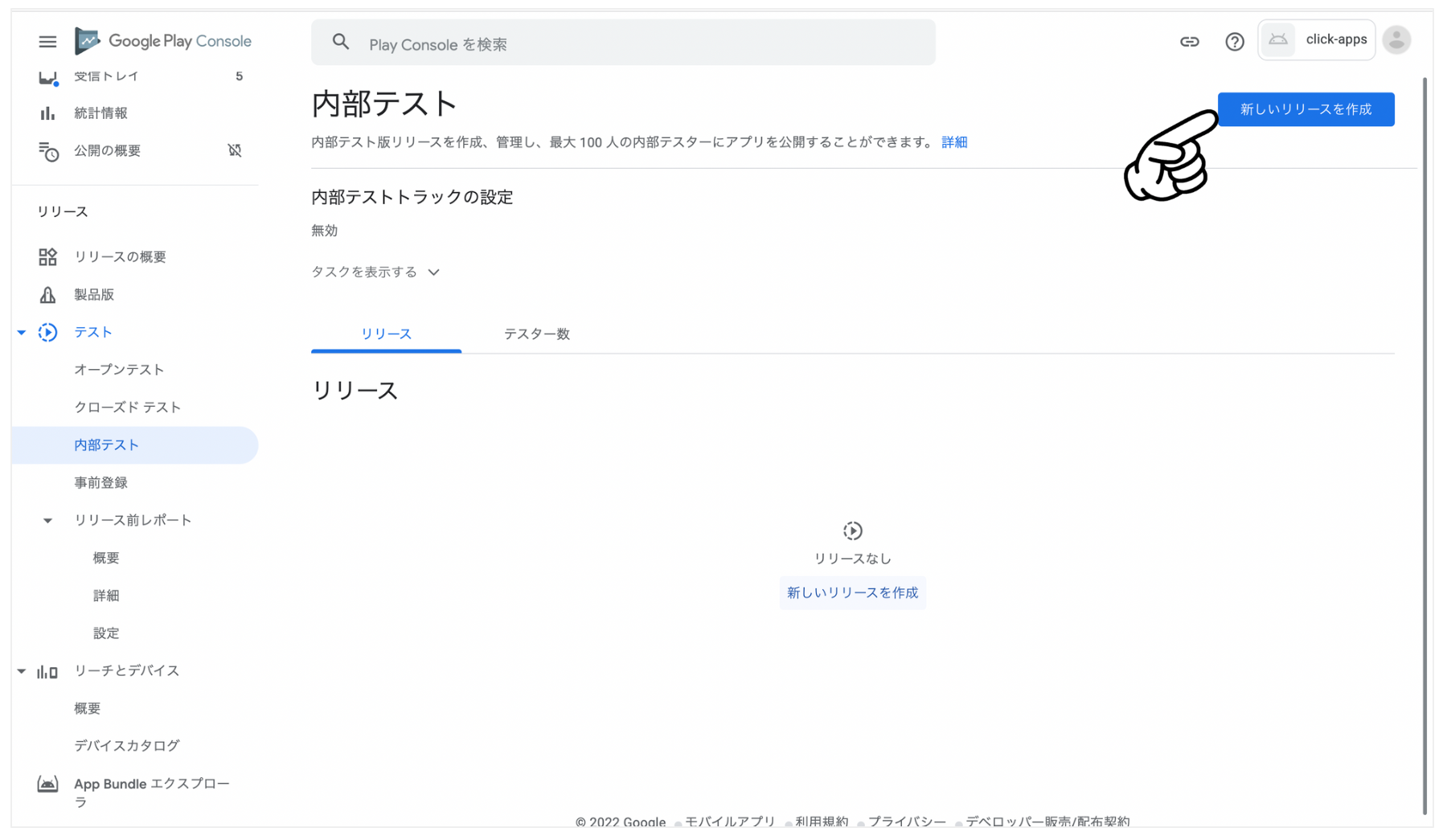The image size is (1443, 840).
Task: Click the managed publishing off icon
Action: click(235, 150)
